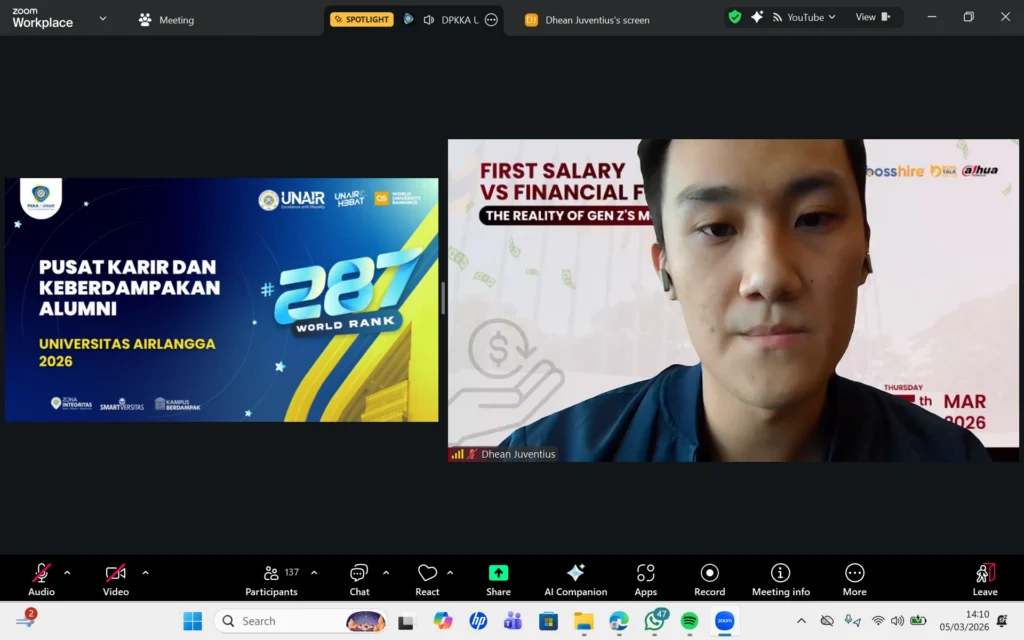Select the shared slide about Pusat Karir

(x=221, y=300)
